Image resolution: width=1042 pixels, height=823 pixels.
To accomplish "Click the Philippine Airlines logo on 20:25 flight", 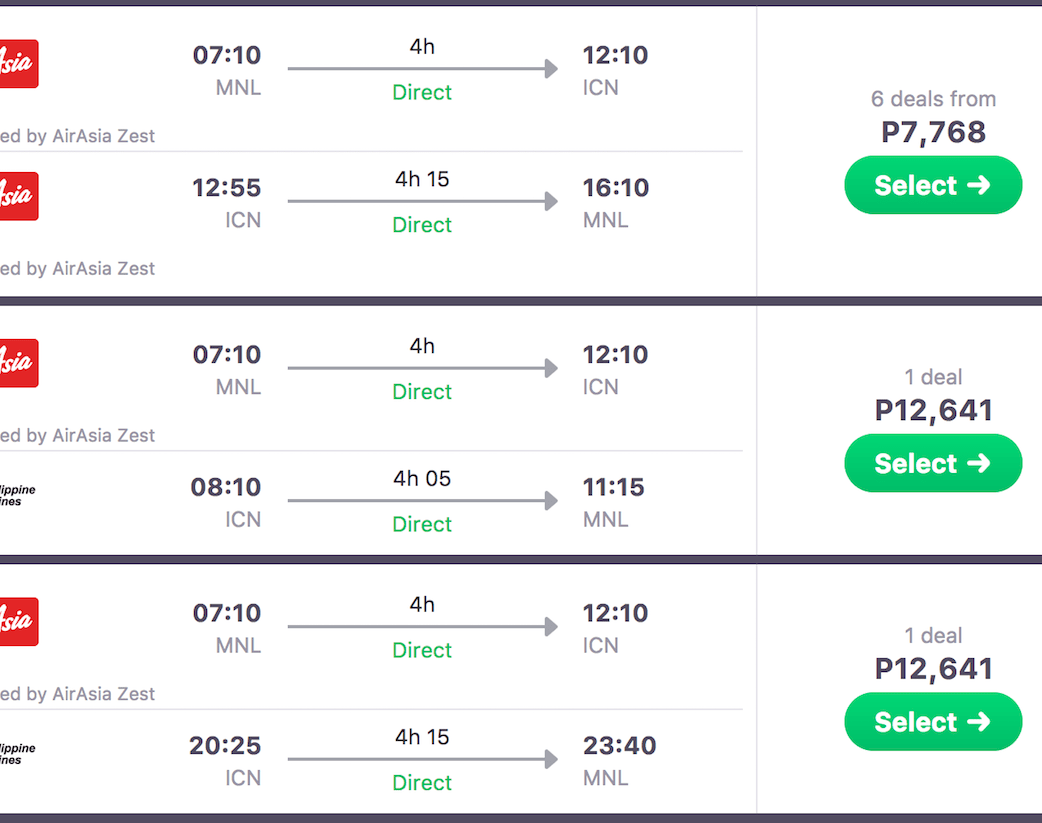I will 17,753.
